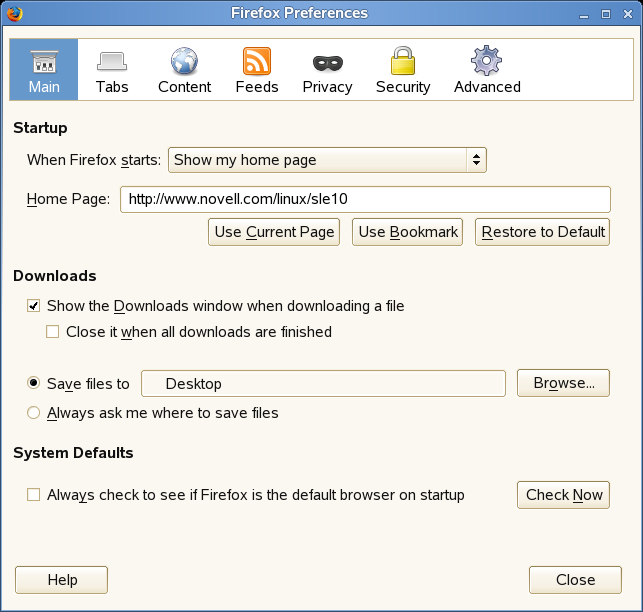Click the Check Now button
Screen dimensions: 643x612
[563, 495]
